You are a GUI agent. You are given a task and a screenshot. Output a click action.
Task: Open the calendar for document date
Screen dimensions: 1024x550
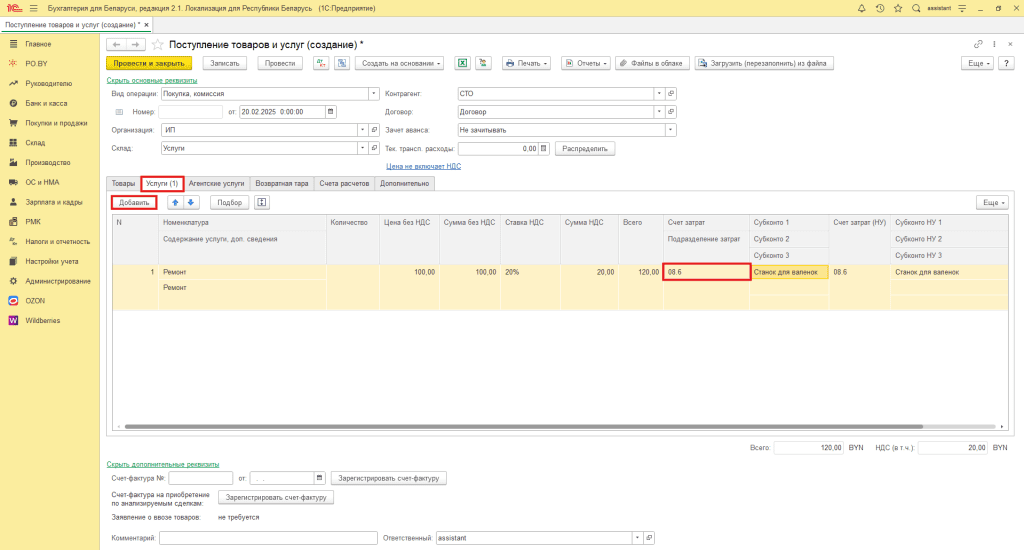[x=330, y=112]
